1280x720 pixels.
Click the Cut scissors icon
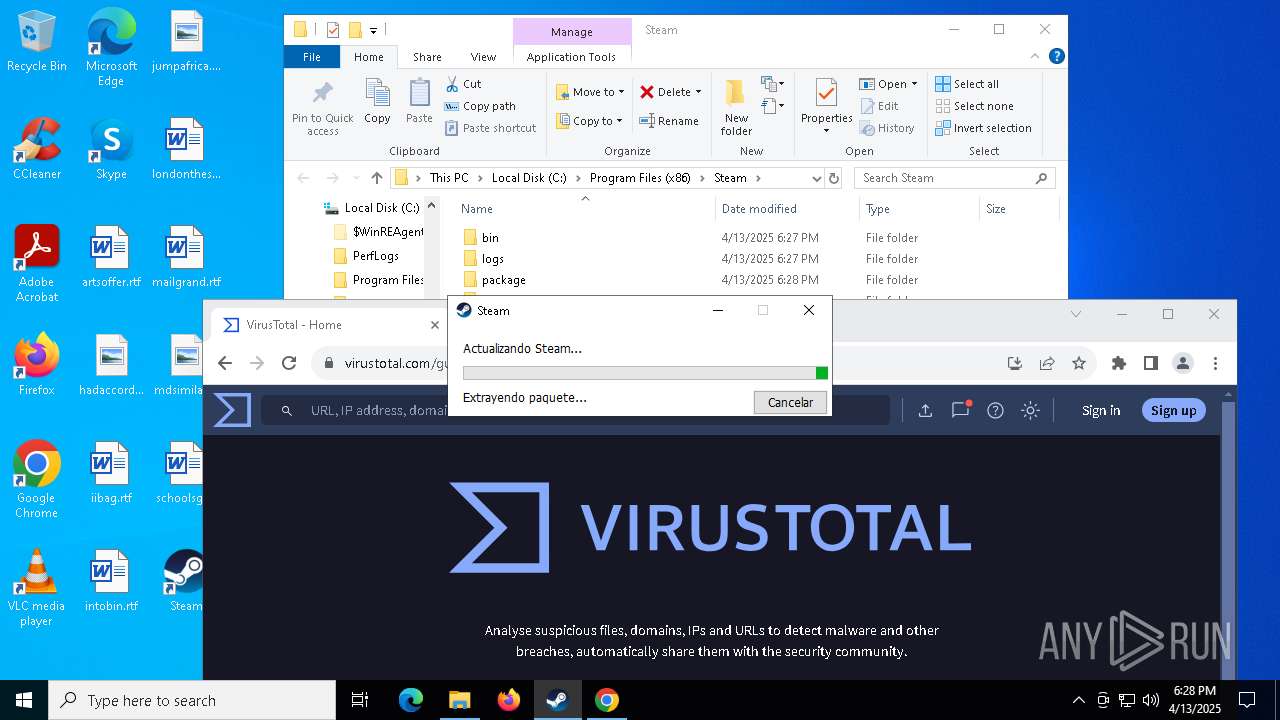pyautogui.click(x=452, y=84)
